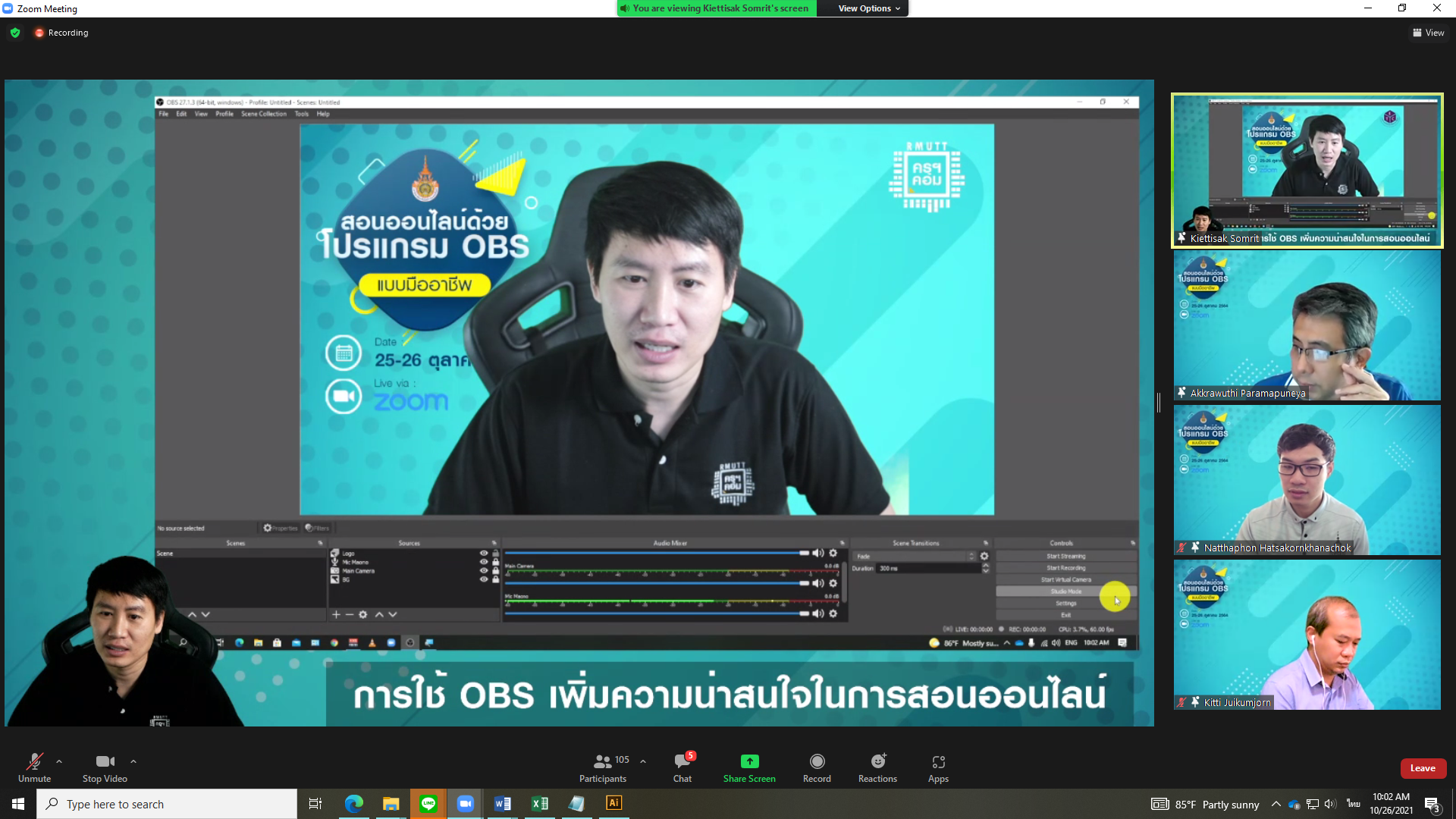
Task: Click Start Recording in OBS Controls
Action: pos(1065,568)
